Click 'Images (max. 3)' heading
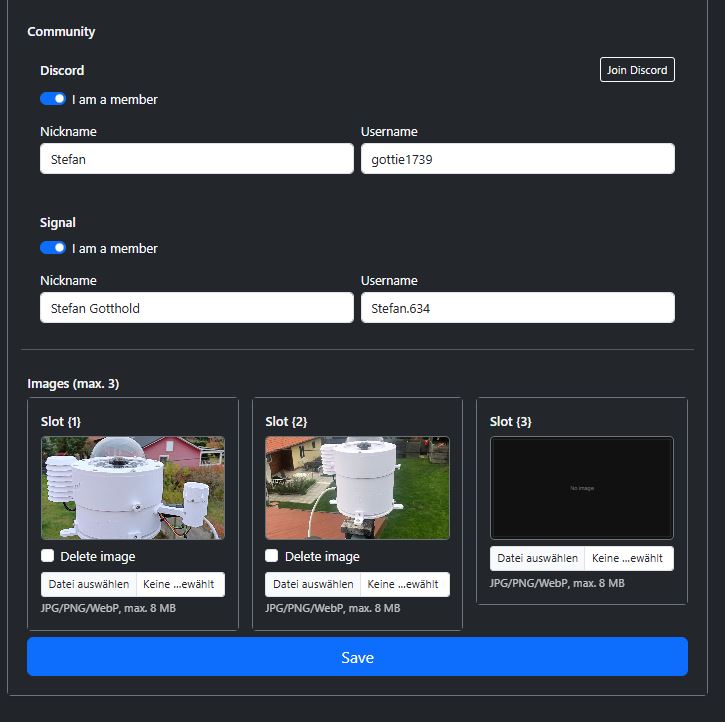The height and width of the screenshot is (722, 725). [x=73, y=384]
